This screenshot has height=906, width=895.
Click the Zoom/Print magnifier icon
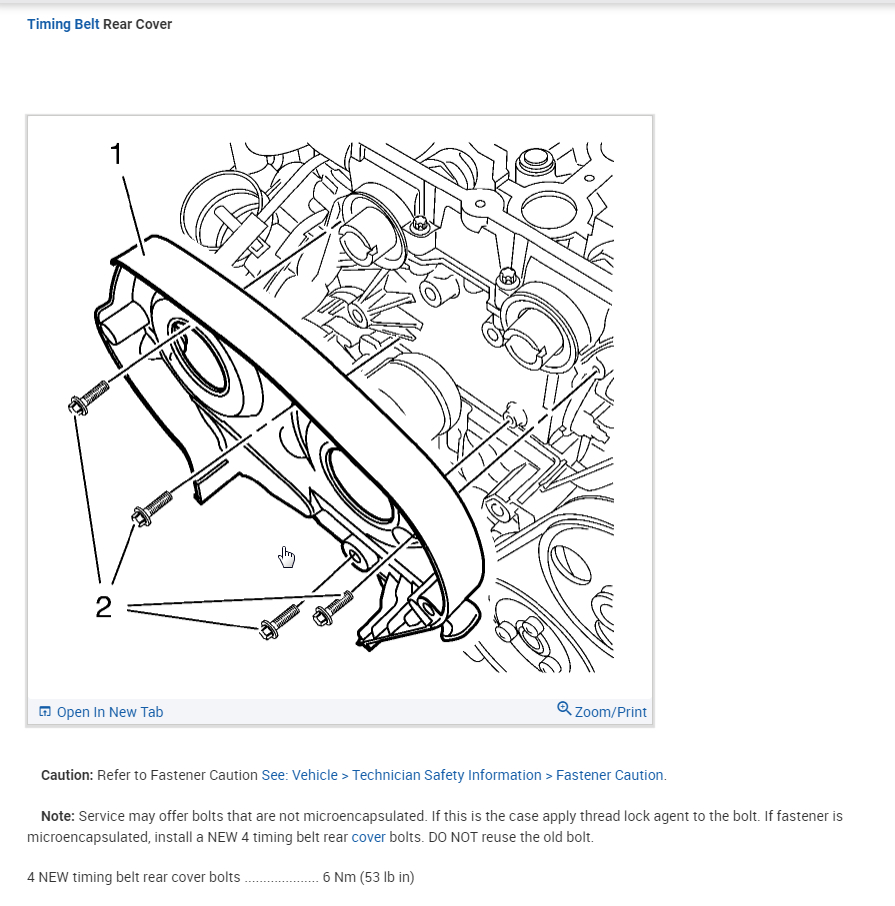coord(564,708)
